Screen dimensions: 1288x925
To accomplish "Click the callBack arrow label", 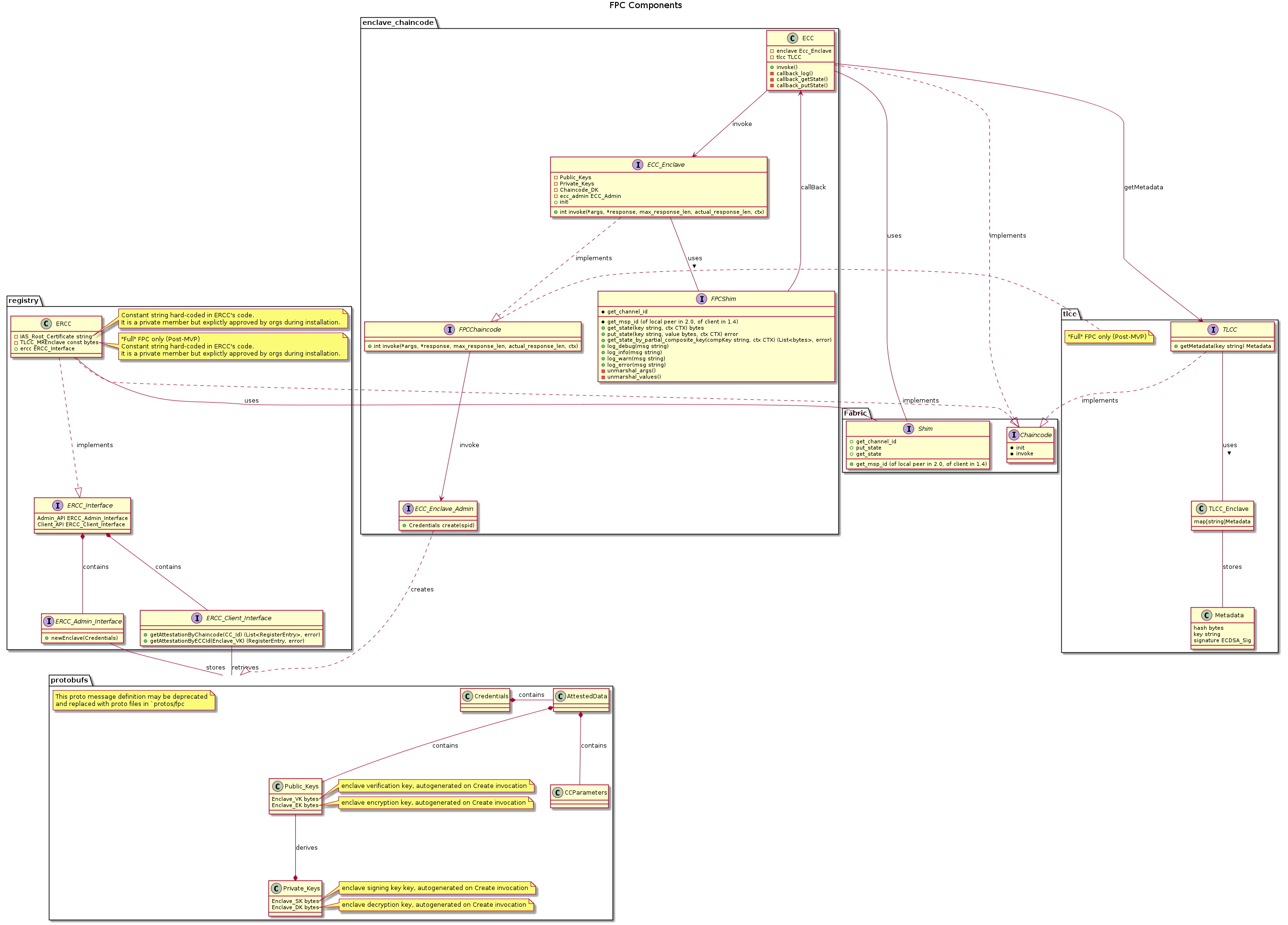I will pyautogui.click(x=813, y=187).
